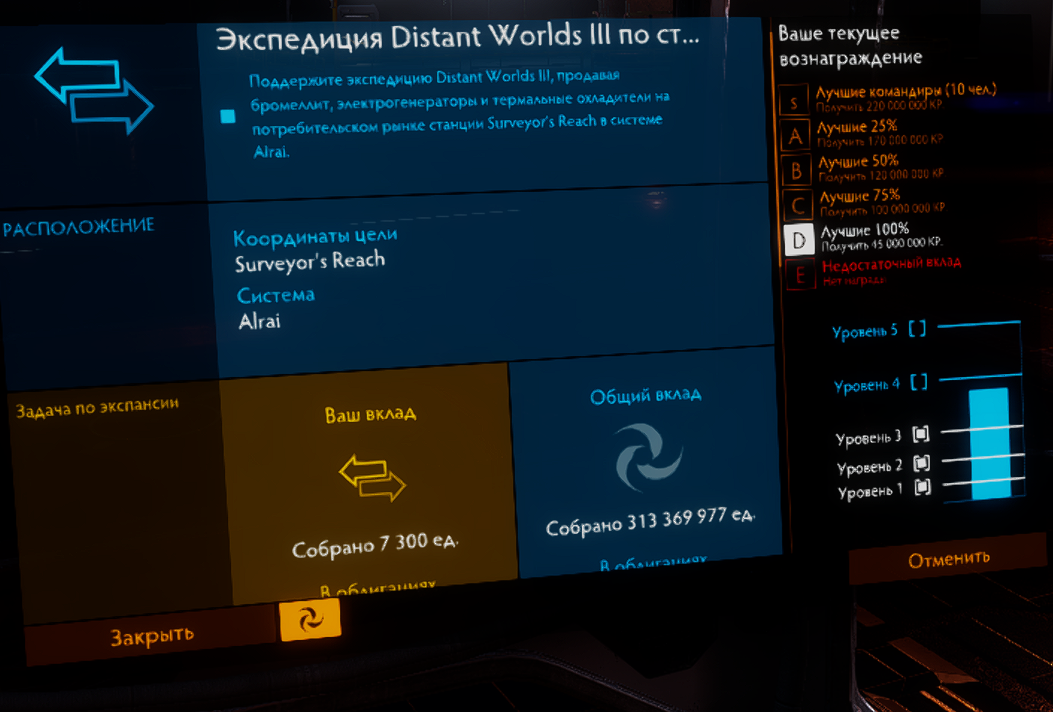
Task: Select the highlighted D tier reward badge
Action: coord(799,240)
